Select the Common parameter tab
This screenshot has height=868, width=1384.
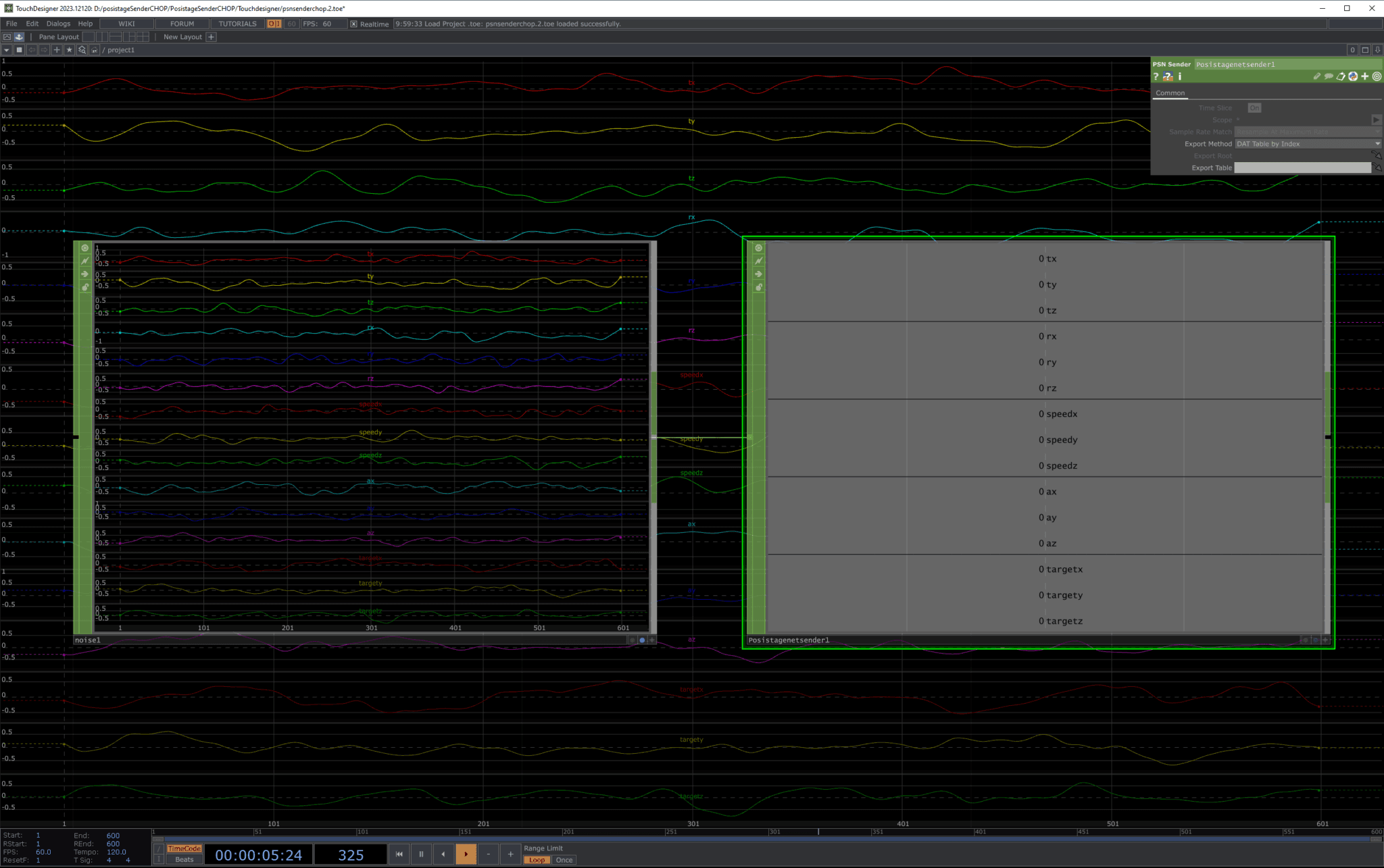tap(1170, 93)
